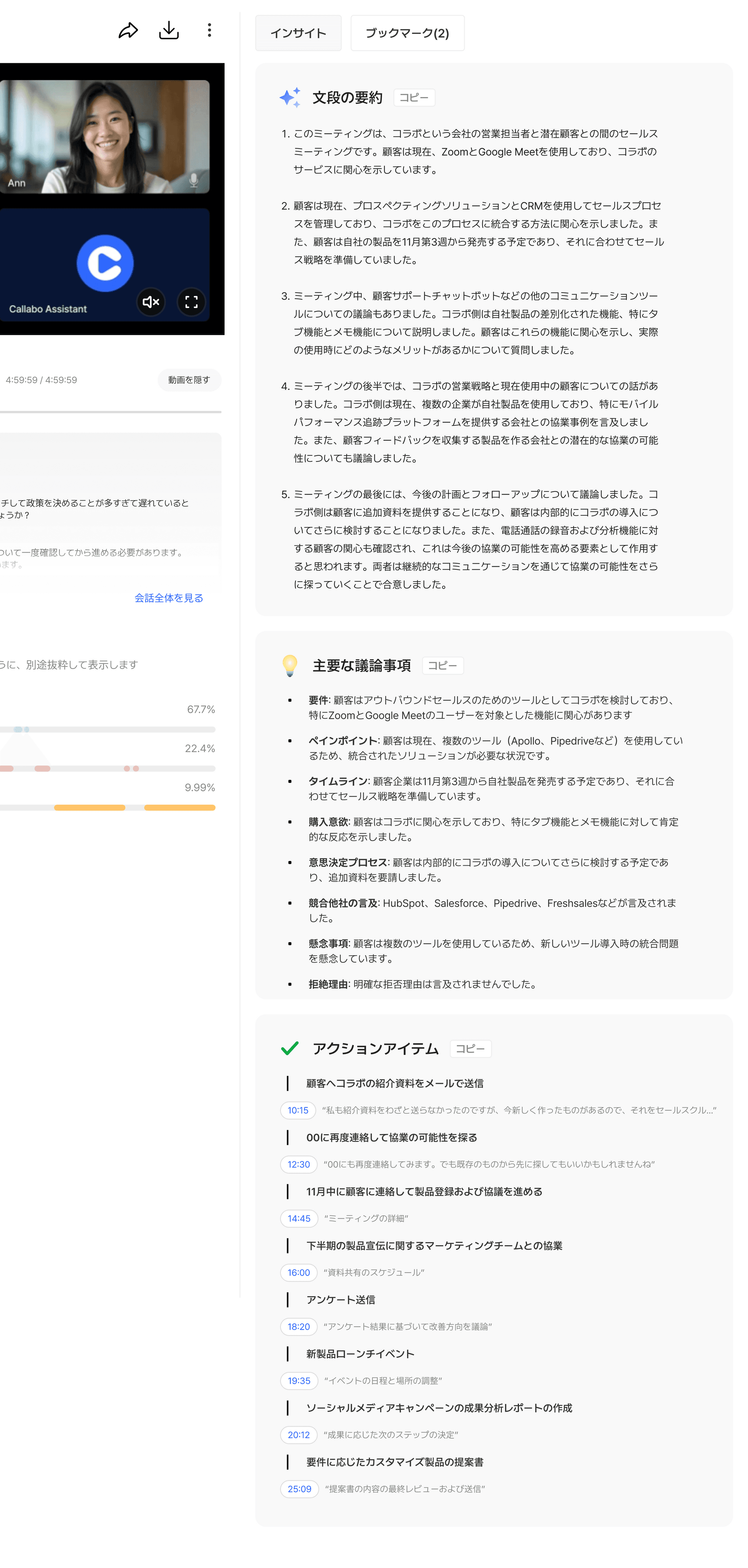Image resolution: width=748 pixels, height=1568 pixels.
Task: Click the 9.99% percentage label
Action: click(200, 787)
